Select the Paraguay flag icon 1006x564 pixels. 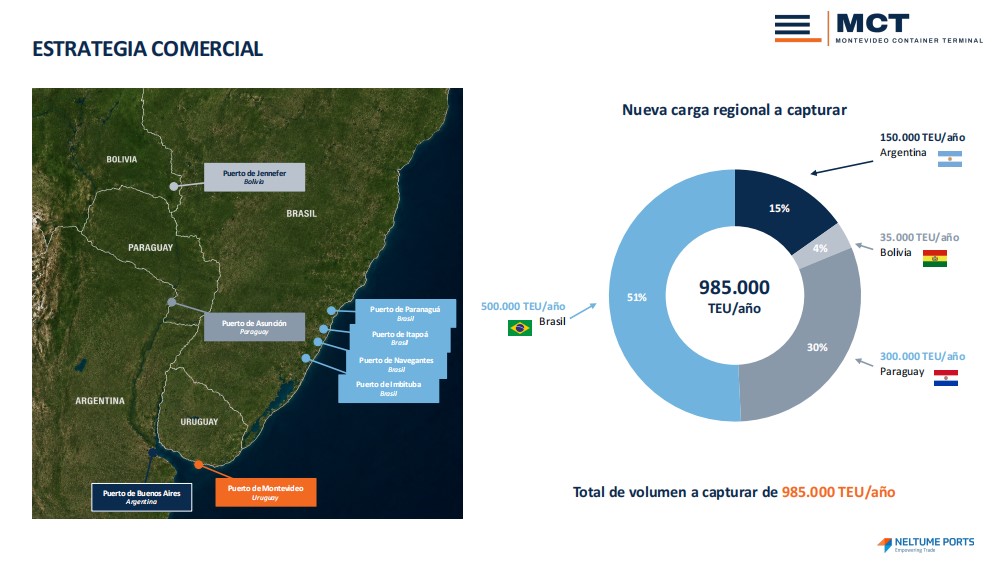pyautogui.click(x=946, y=378)
